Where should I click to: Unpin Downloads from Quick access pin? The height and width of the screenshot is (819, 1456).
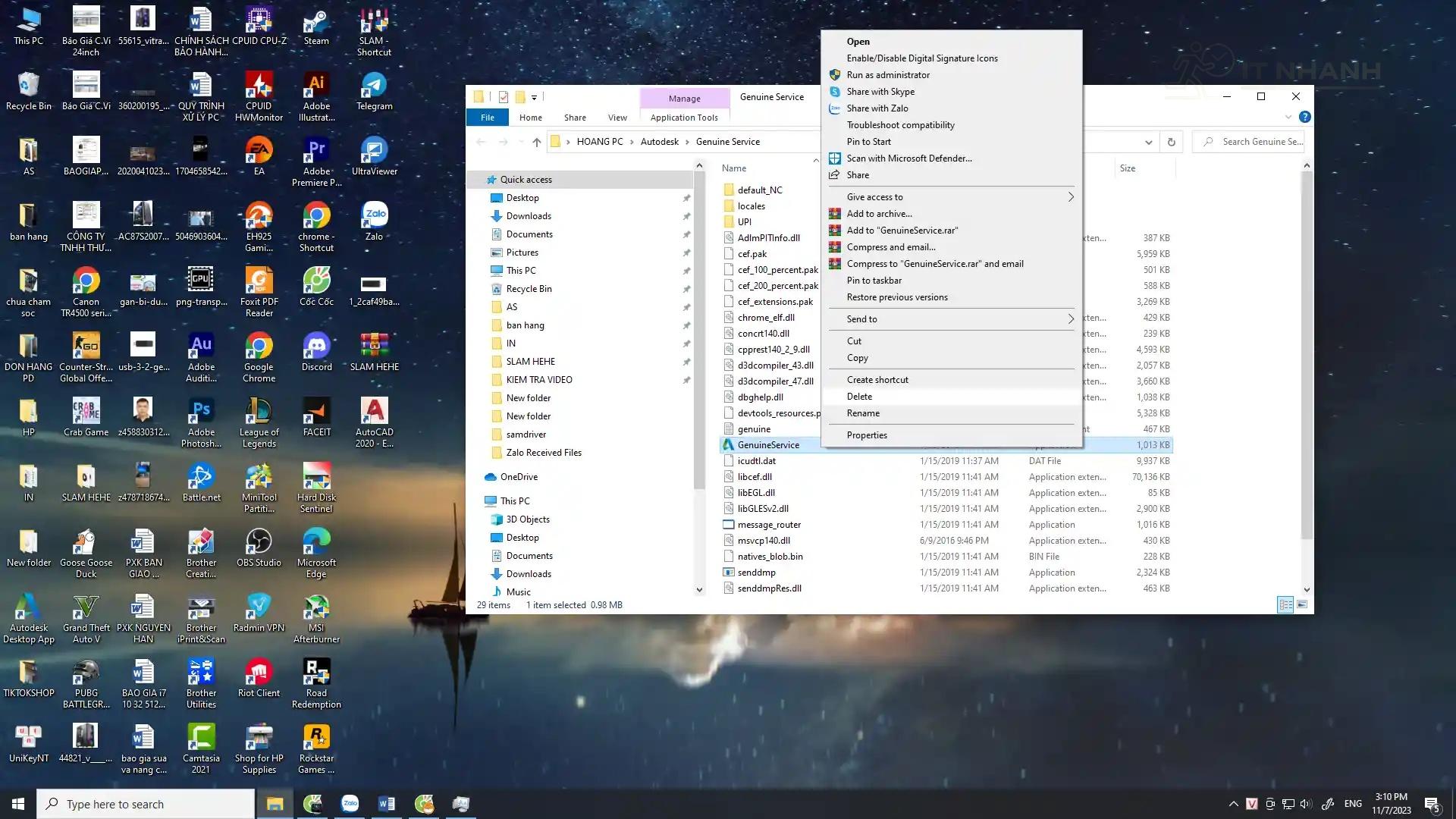click(686, 216)
